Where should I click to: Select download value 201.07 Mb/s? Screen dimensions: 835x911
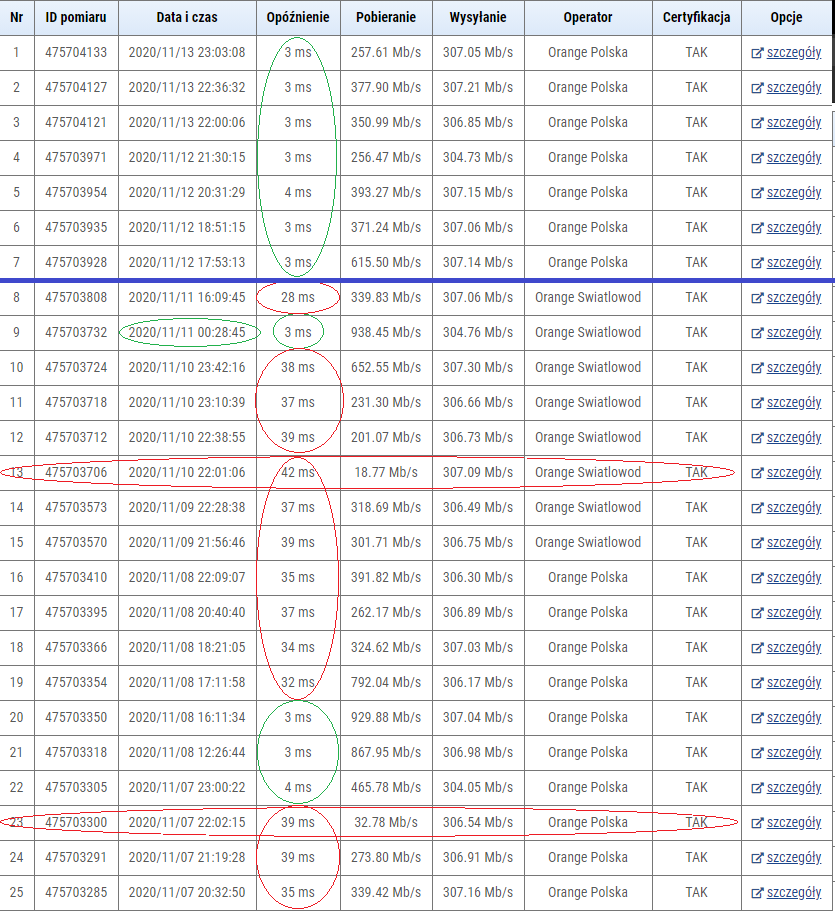[386, 437]
